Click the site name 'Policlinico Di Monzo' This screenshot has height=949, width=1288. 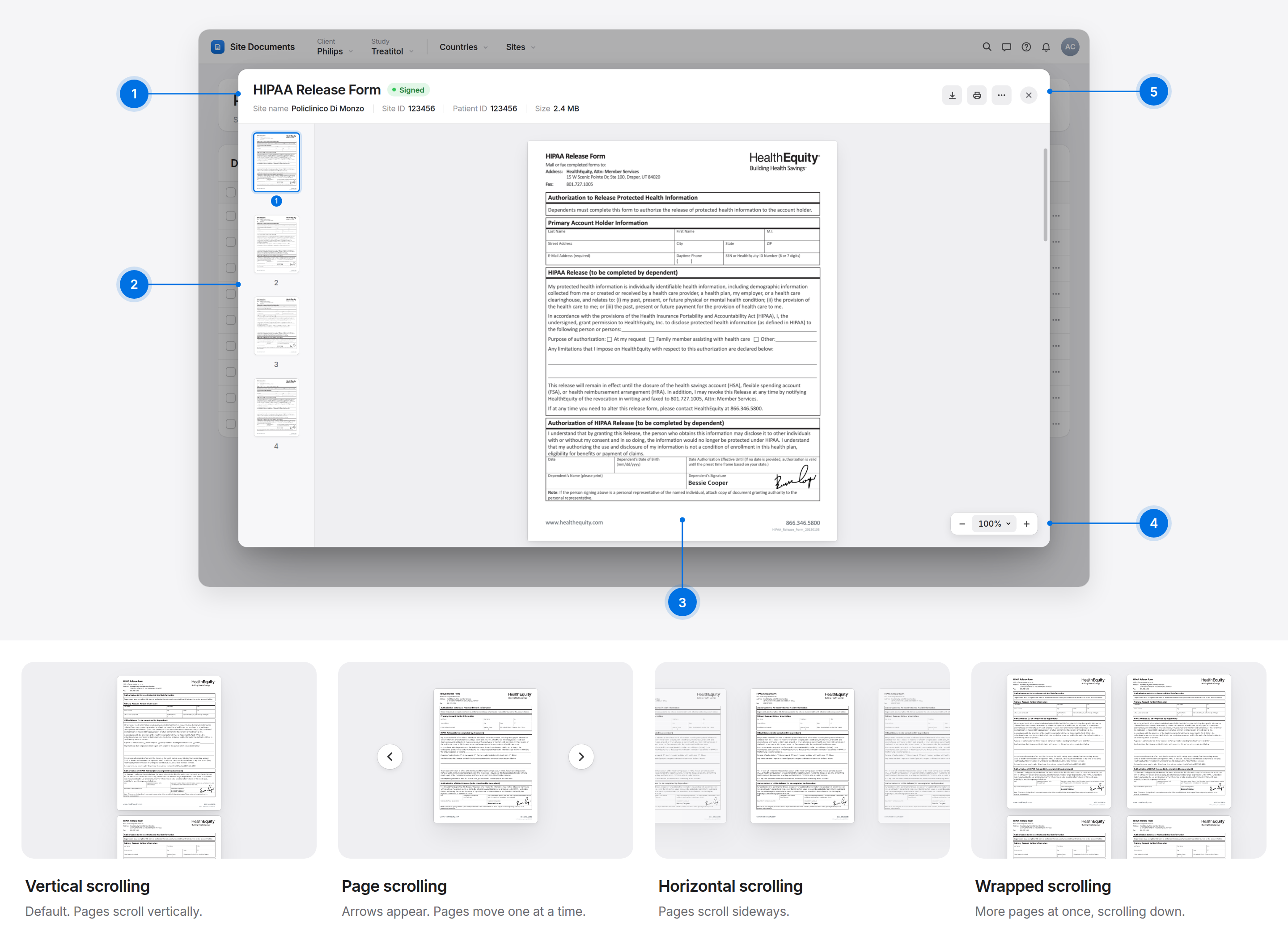327,109
